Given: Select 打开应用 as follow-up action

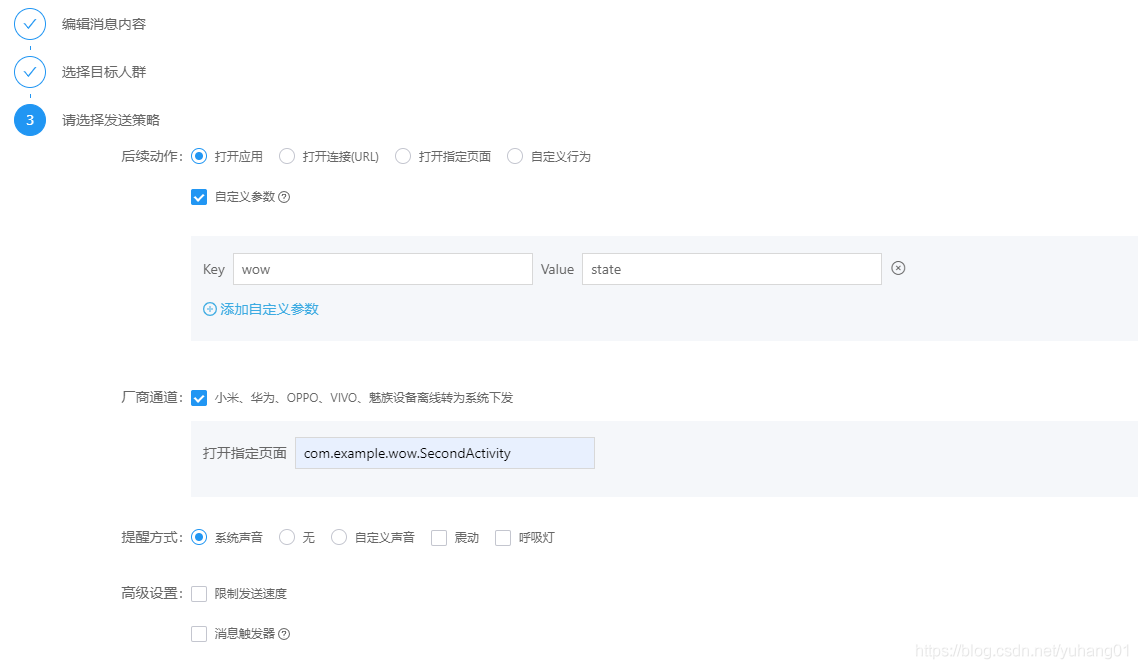Looking at the screenshot, I should pyautogui.click(x=199, y=157).
